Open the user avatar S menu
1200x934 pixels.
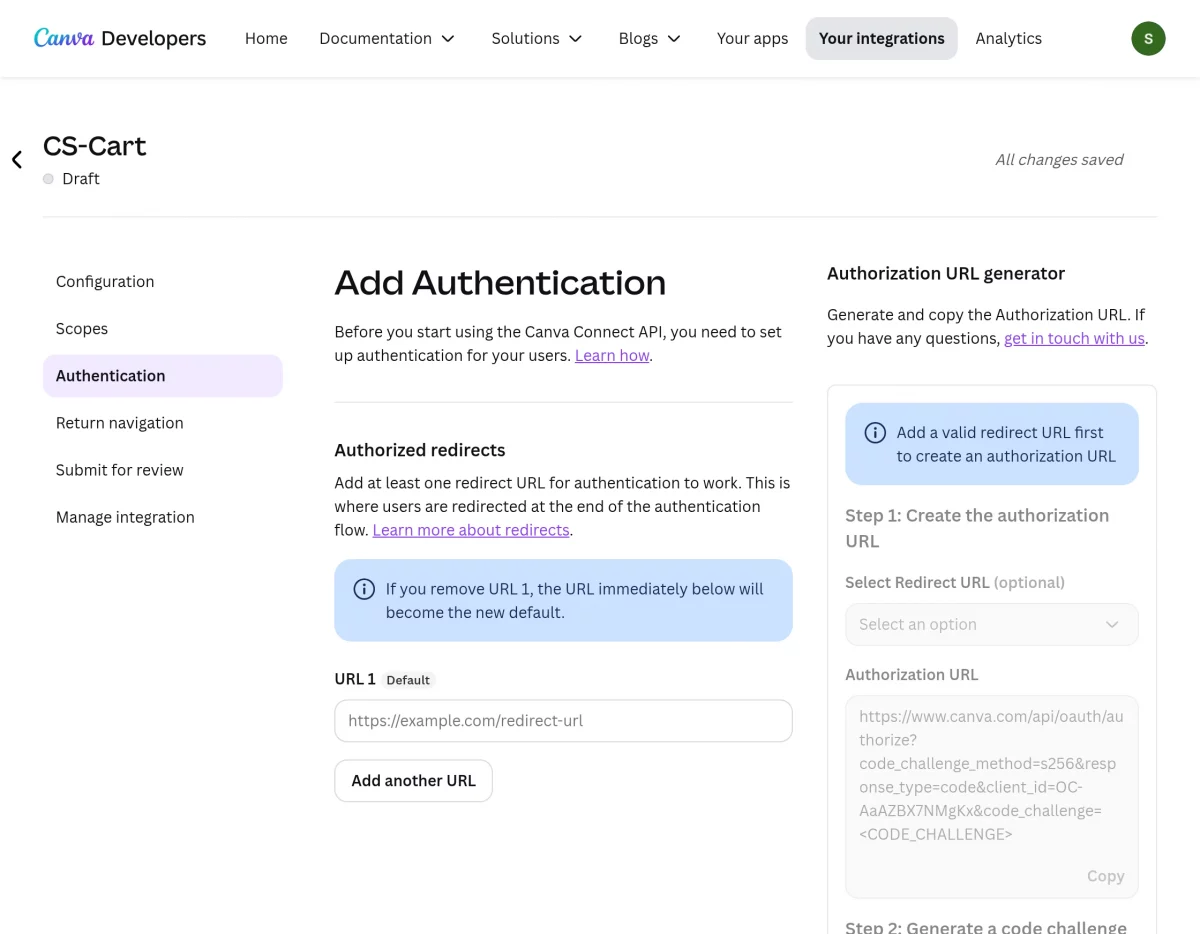click(1148, 38)
